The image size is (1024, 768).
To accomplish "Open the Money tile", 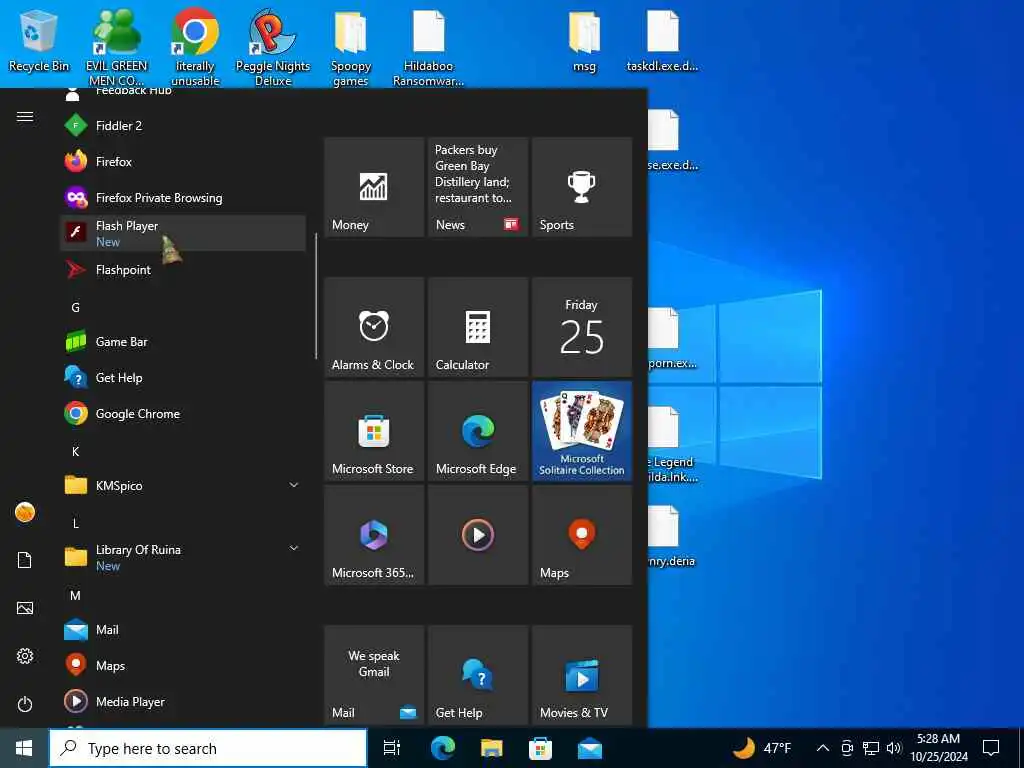I will tap(374, 187).
